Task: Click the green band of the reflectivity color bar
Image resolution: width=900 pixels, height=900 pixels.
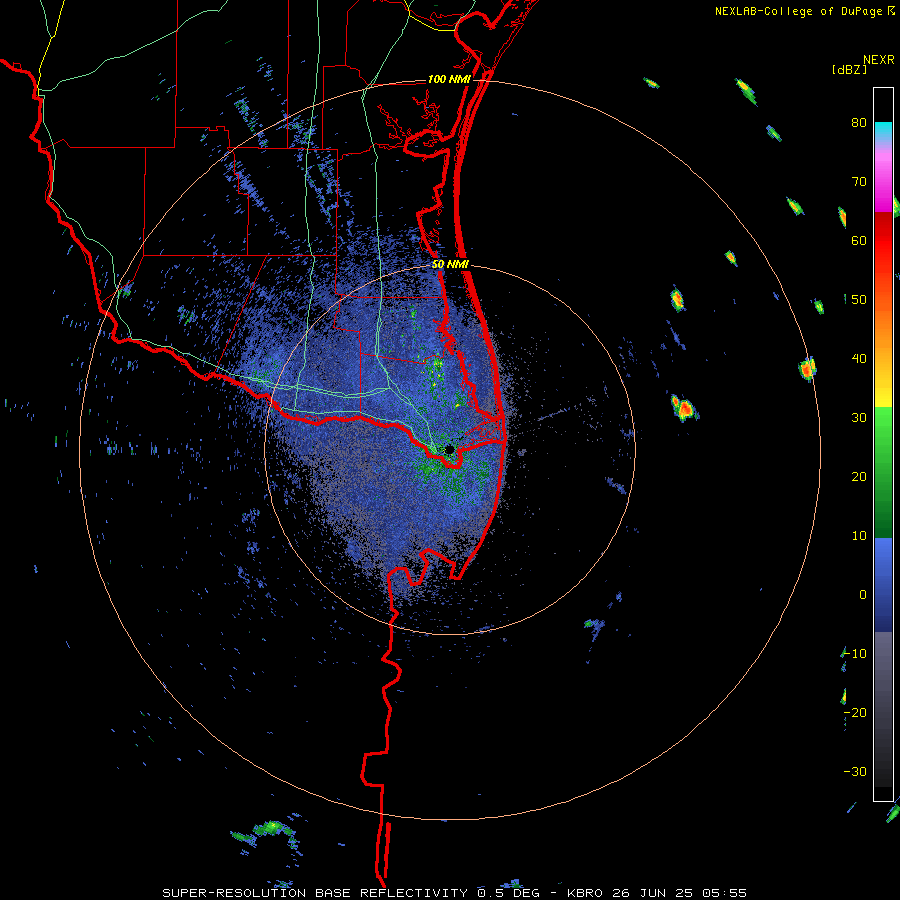Action: click(883, 472)
